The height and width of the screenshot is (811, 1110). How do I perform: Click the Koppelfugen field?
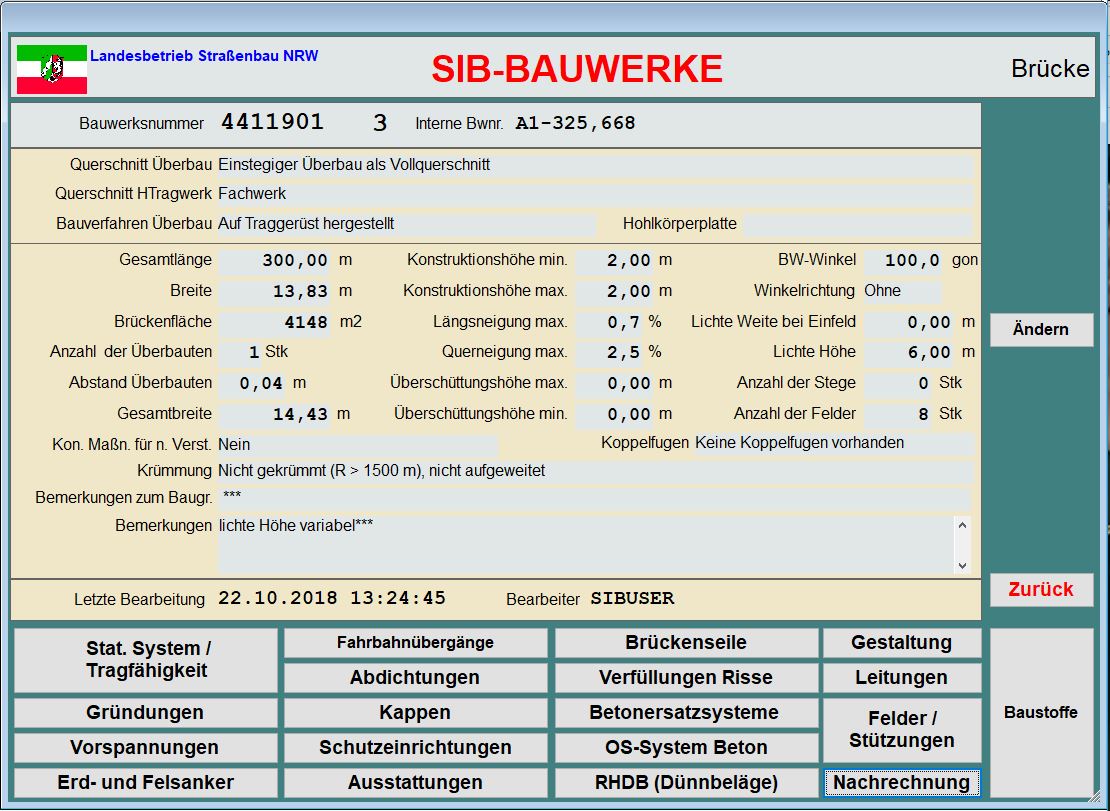click(834, 444)
